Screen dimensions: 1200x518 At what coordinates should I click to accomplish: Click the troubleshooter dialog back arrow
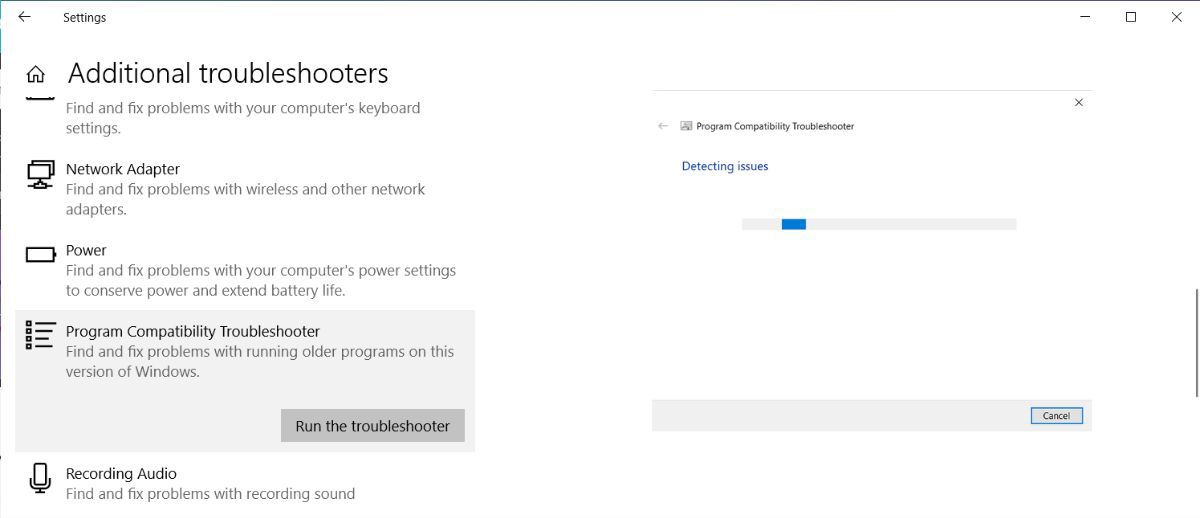point(663,127)
